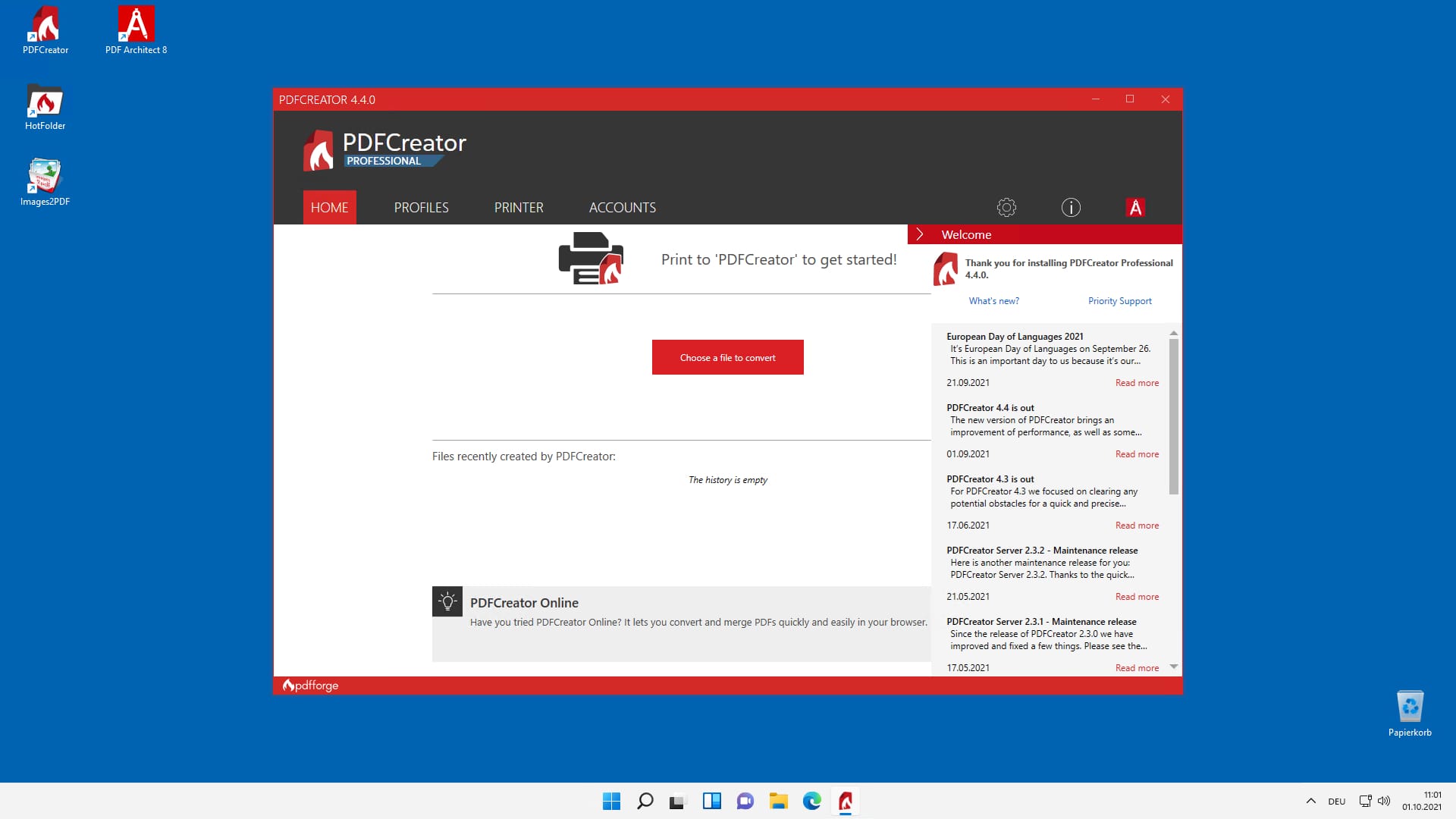
Task: Open the PROFILES tab
Action: (421, 207)
